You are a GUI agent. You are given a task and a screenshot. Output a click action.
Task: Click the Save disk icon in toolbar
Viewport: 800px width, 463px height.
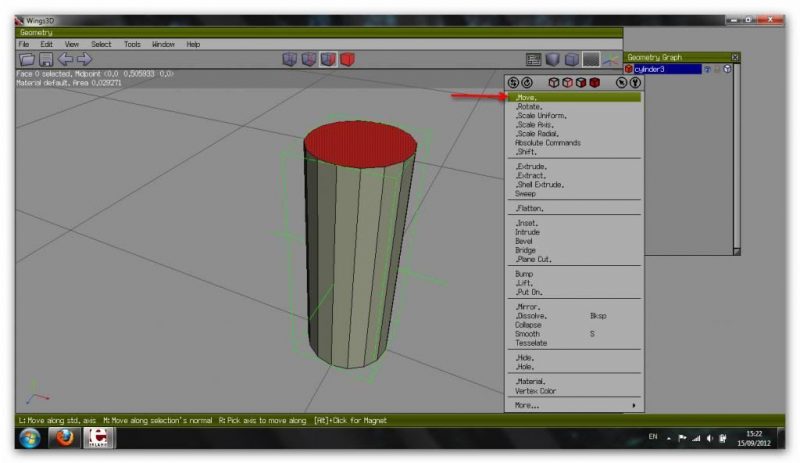46,60
